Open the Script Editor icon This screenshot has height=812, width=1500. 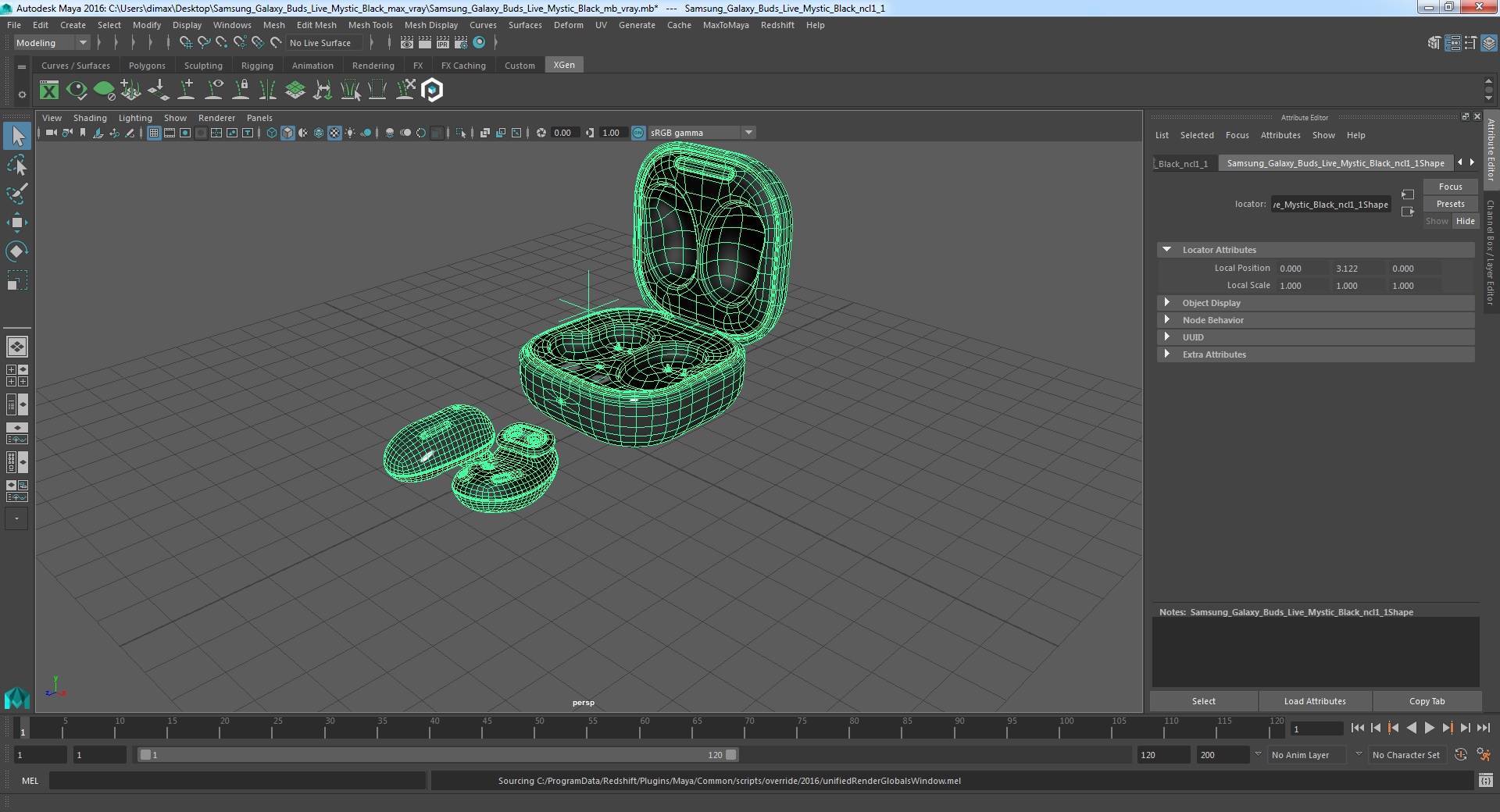point(1485,780)
